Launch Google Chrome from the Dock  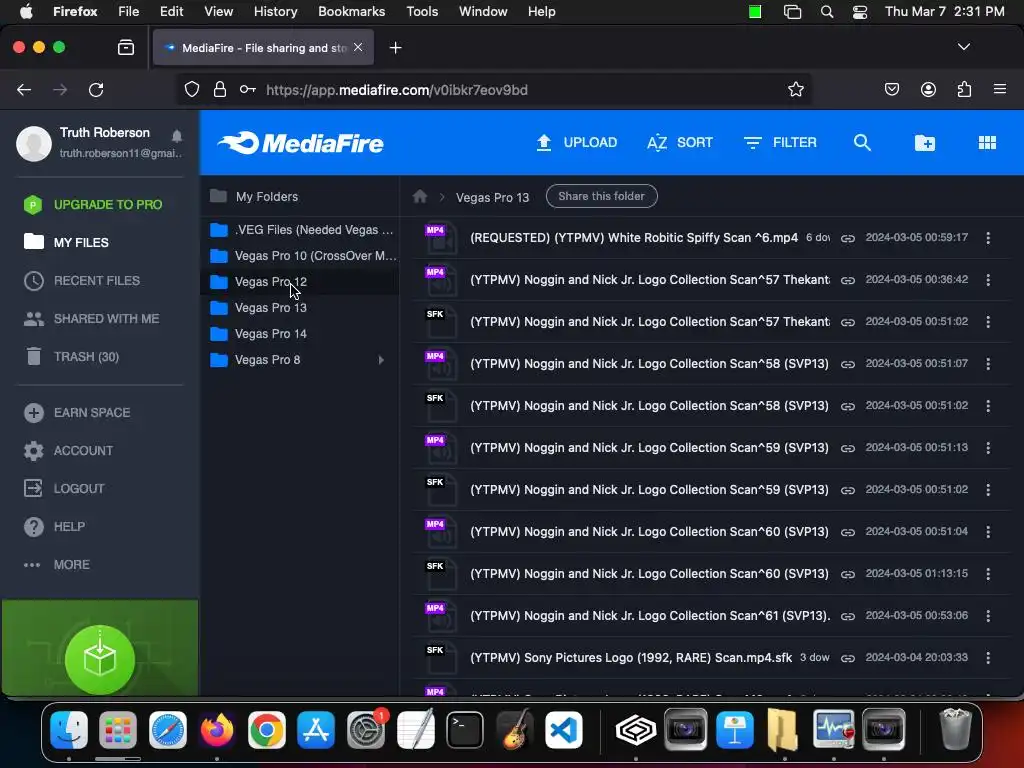tap(266, 729)
